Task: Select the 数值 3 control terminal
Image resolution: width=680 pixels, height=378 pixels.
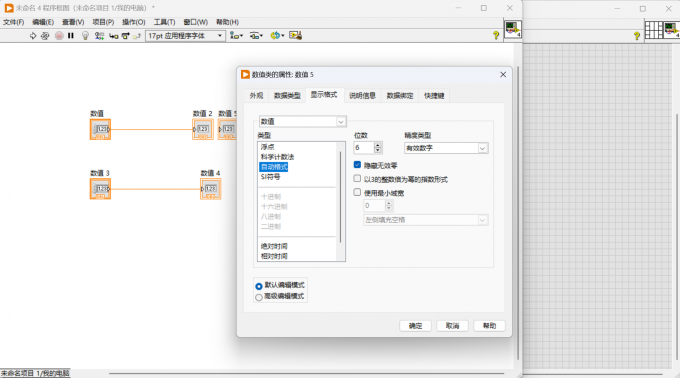Action: 101,189
